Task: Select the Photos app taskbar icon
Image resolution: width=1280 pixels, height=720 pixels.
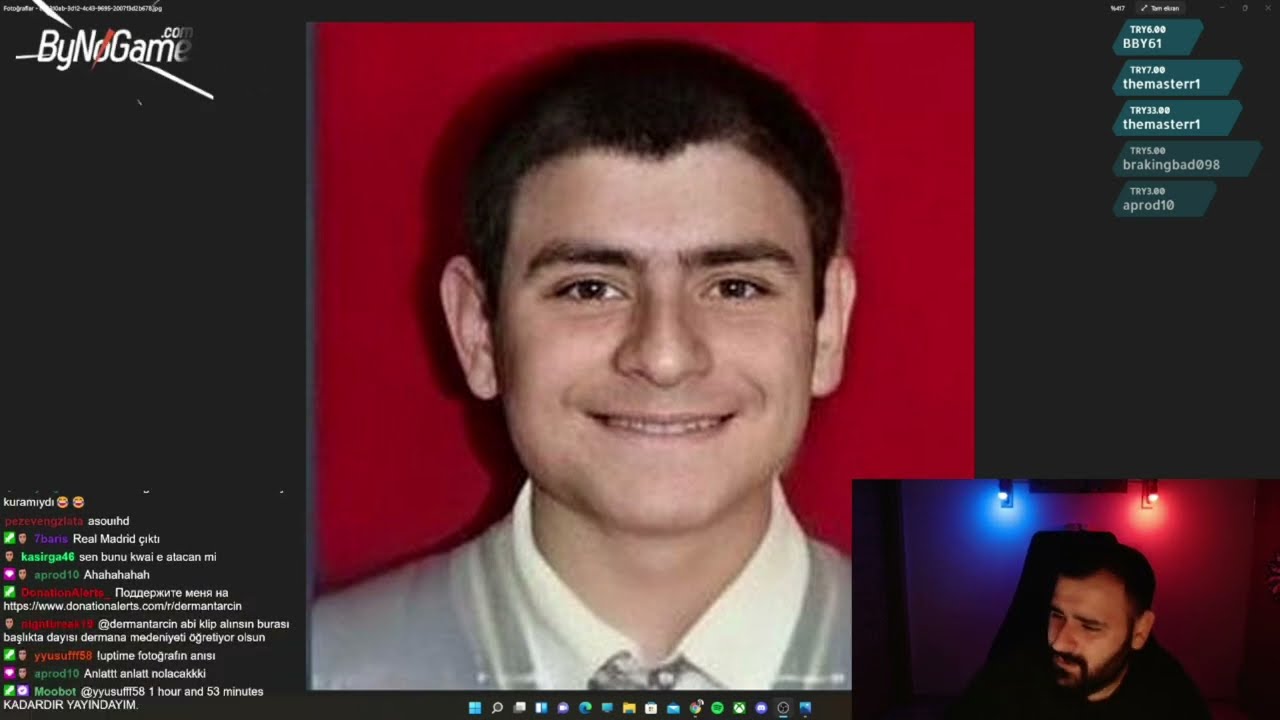Action: click(x=805, y=708)
